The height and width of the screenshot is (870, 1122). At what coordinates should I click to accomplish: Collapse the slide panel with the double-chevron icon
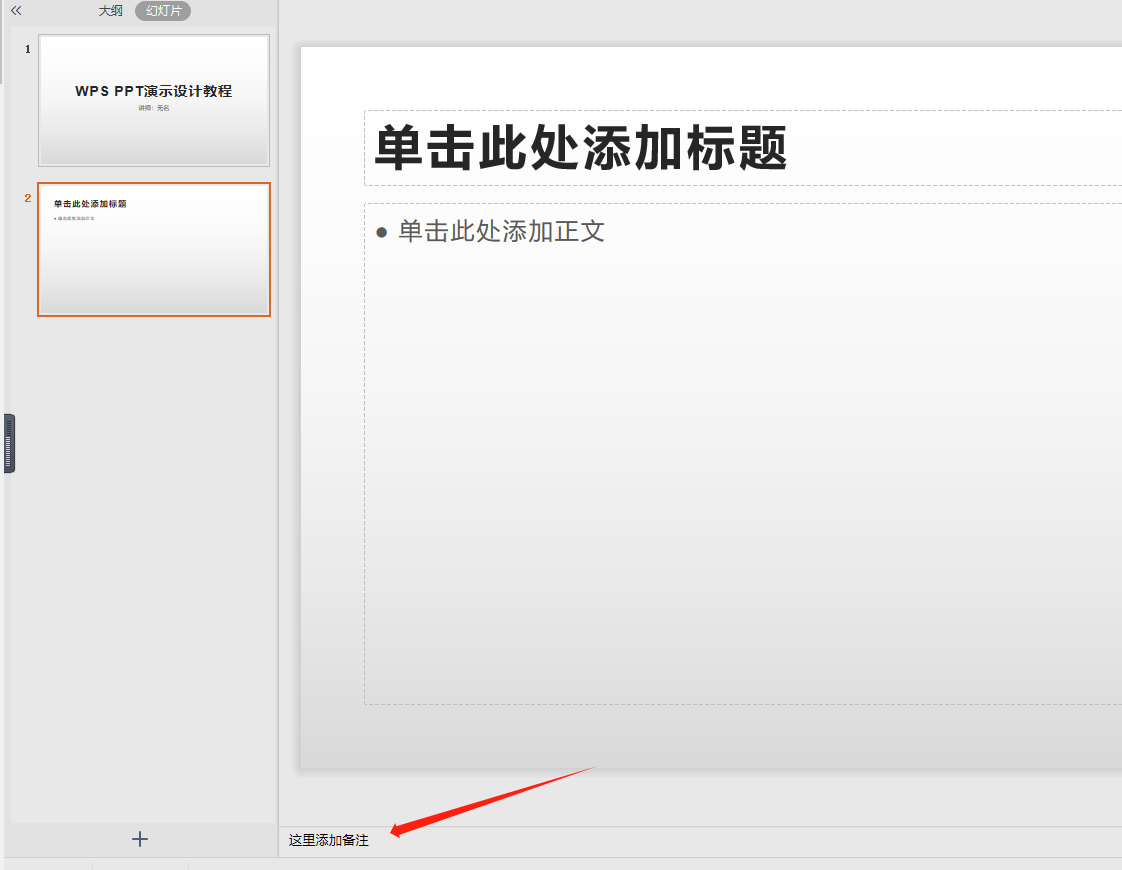click(x=16, y=11)
